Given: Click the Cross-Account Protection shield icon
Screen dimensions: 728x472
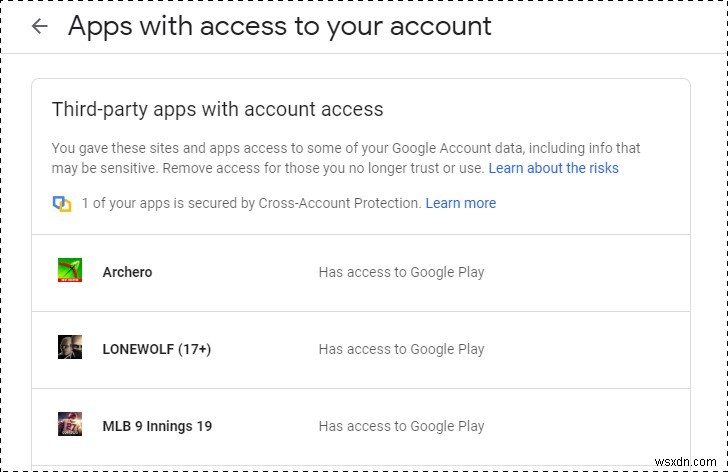Looking at the screenshot, I should coord(62,203).
